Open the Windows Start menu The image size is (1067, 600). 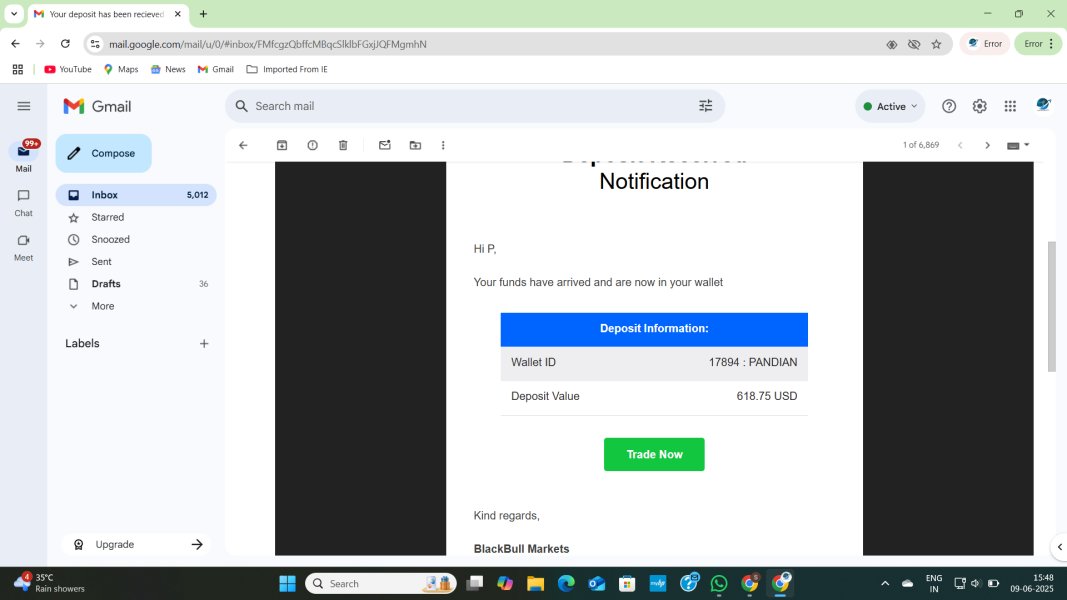287,583
